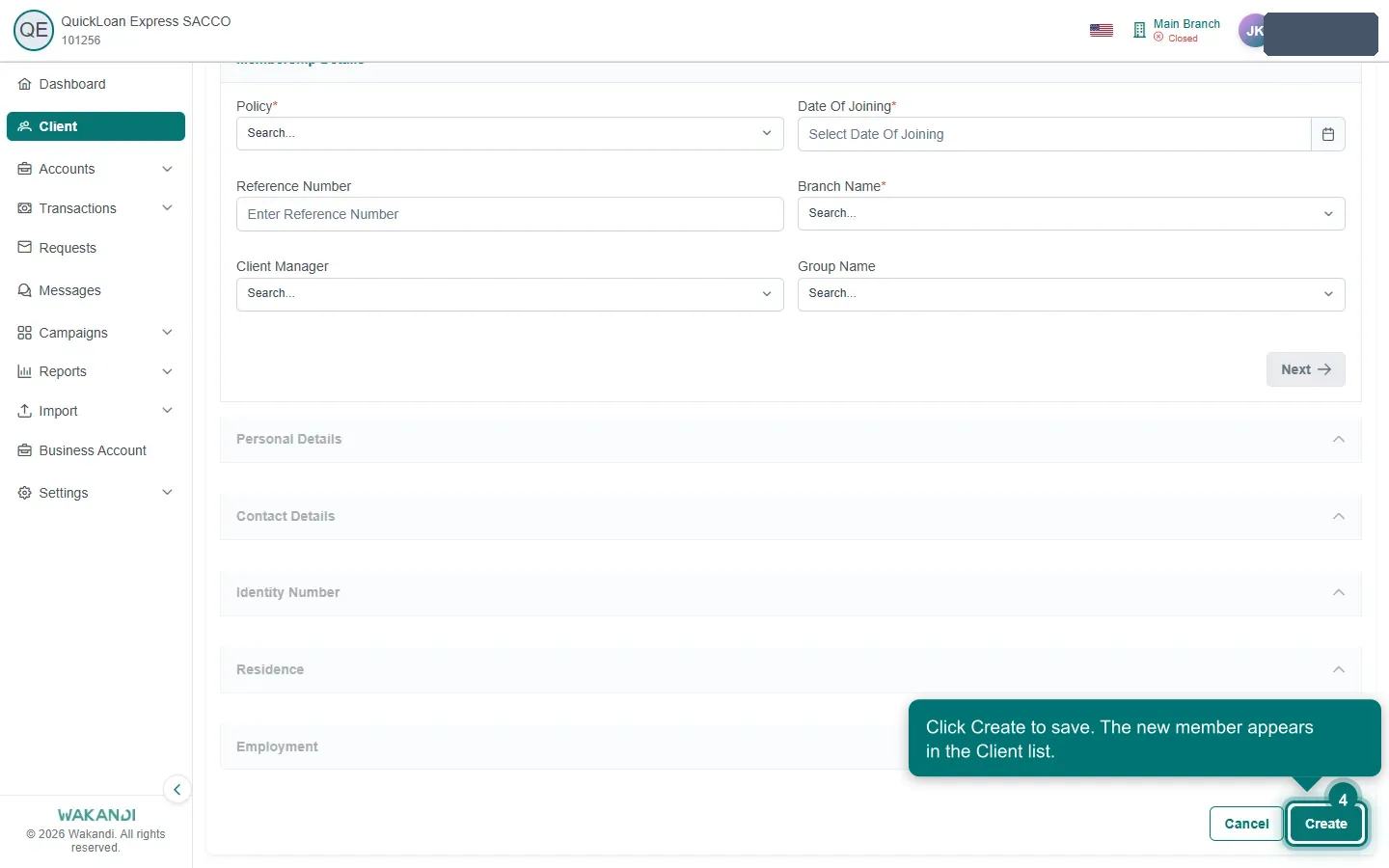Click the Reference Number input field
This screenshot has height=868, width=1389.
[510, 214]
